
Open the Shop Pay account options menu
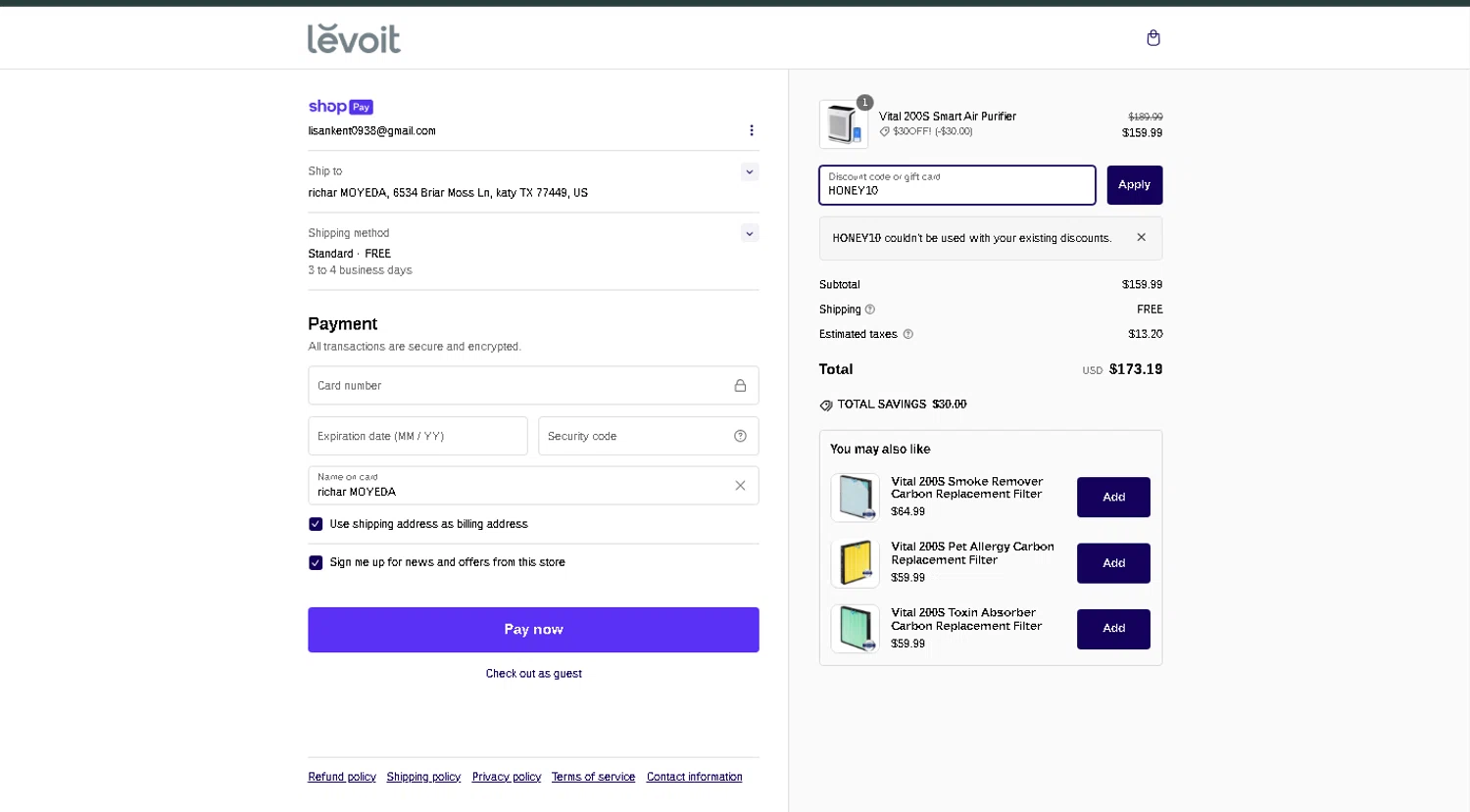pyautogui.click(x=752, y=130)
